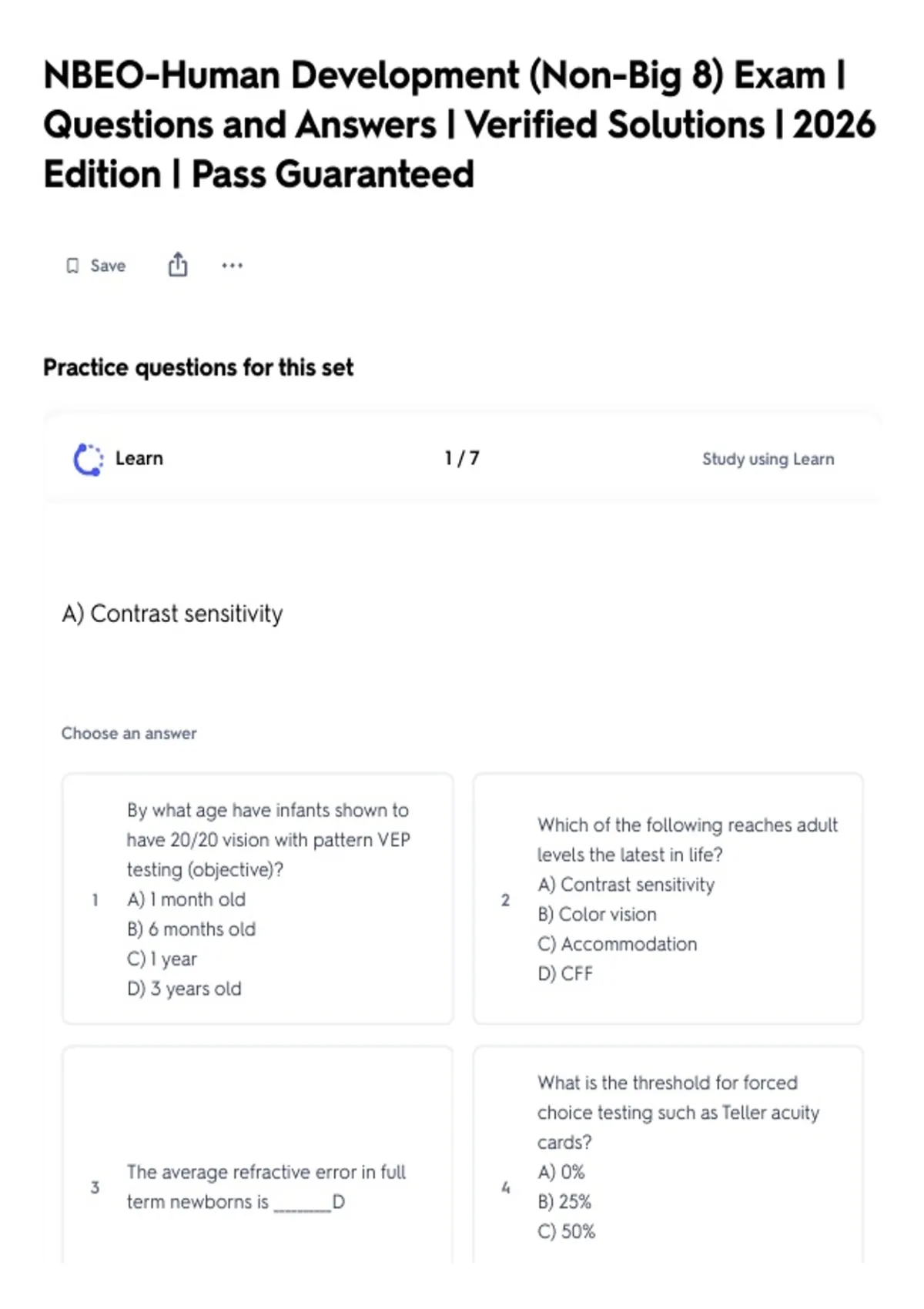
Task: Click the NBEO-Human Development exam title
Action: point(460,125)
